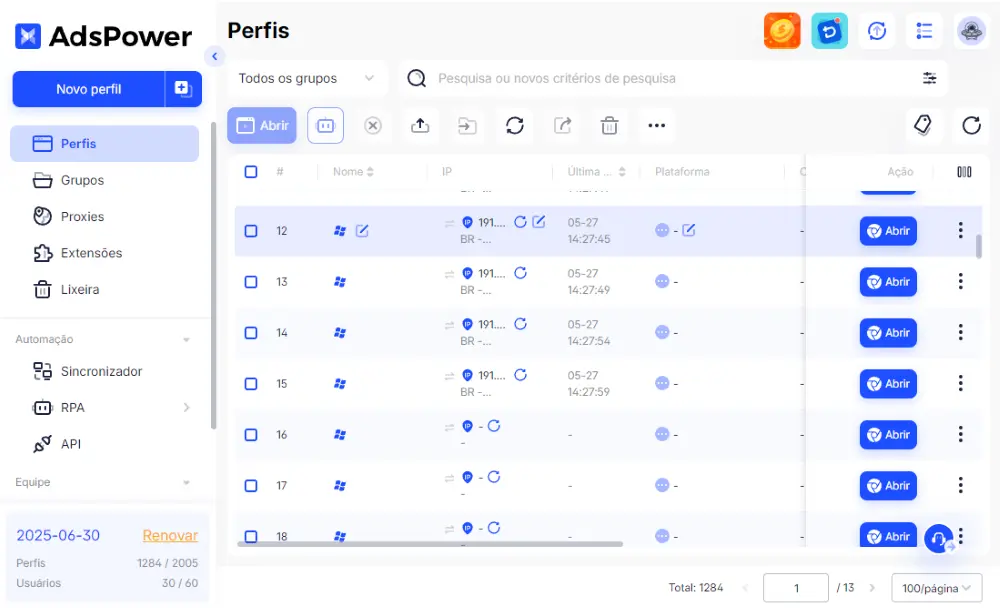The image size is (1000, 608).
Task: Click the page number input field
Action: pyautogui.click(x=796, y=588)
